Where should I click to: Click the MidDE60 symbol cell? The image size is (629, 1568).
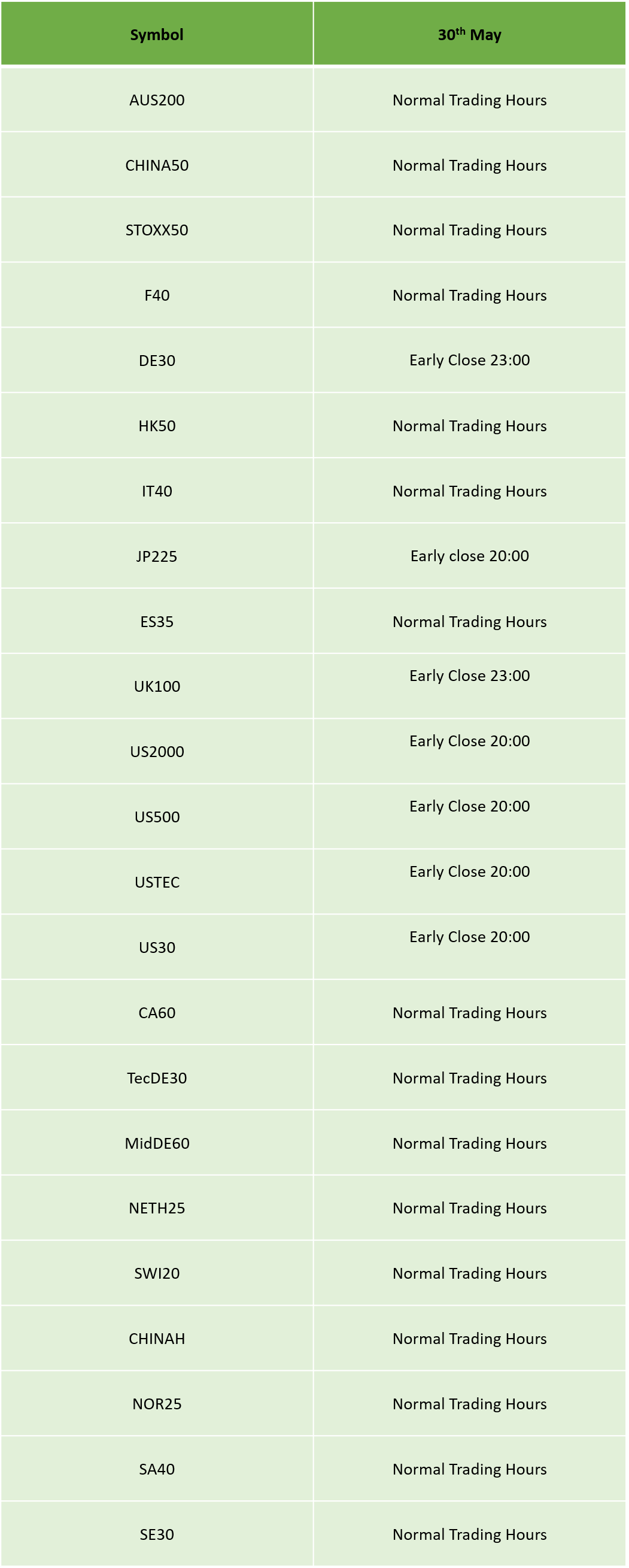pos(157,1143)
